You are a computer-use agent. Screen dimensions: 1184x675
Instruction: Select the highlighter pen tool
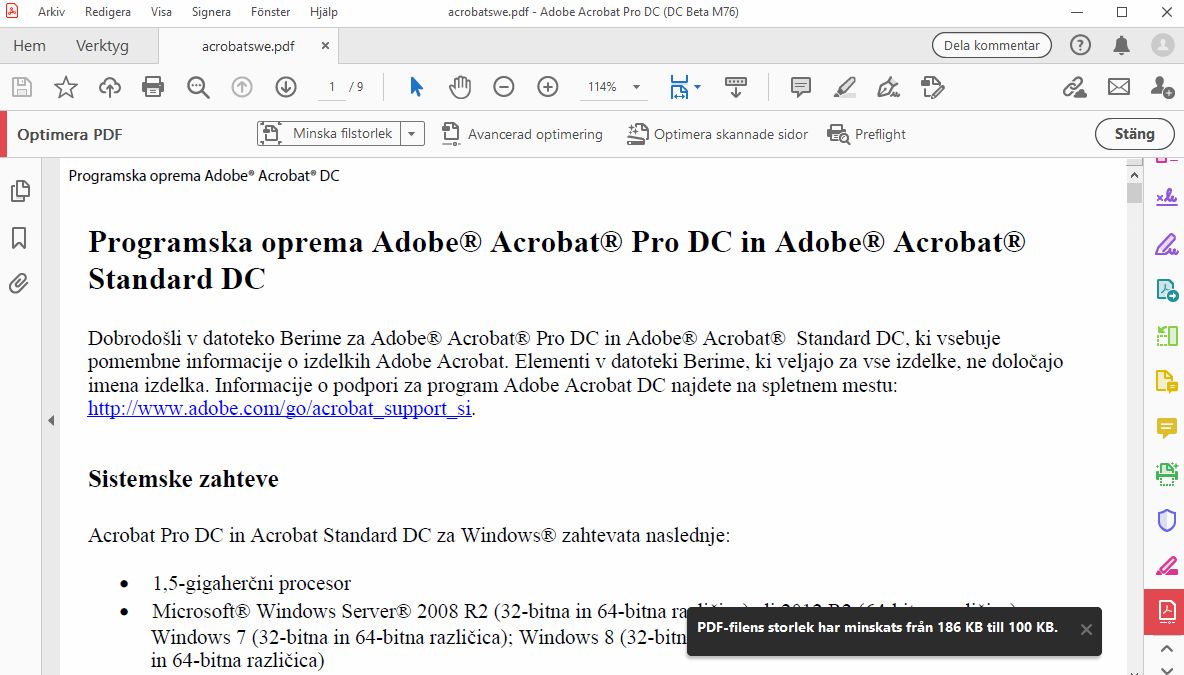tap(844, 88)
